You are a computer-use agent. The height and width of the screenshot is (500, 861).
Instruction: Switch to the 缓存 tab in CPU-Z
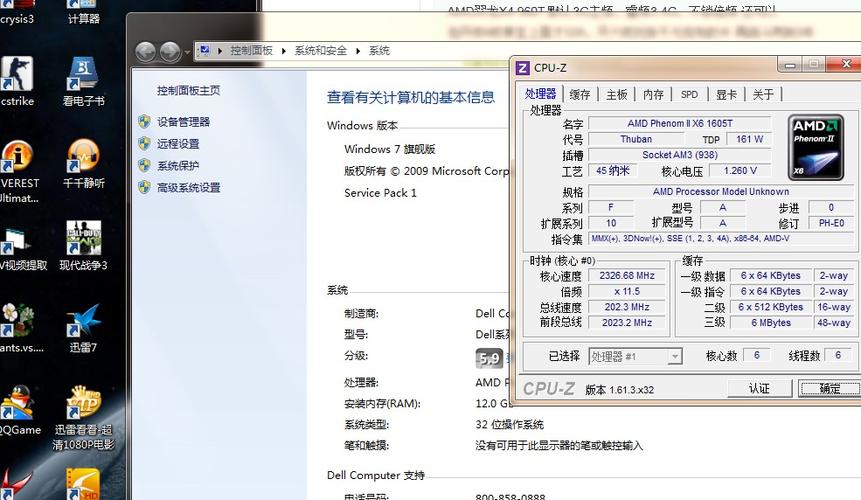(x=580, y=94)
